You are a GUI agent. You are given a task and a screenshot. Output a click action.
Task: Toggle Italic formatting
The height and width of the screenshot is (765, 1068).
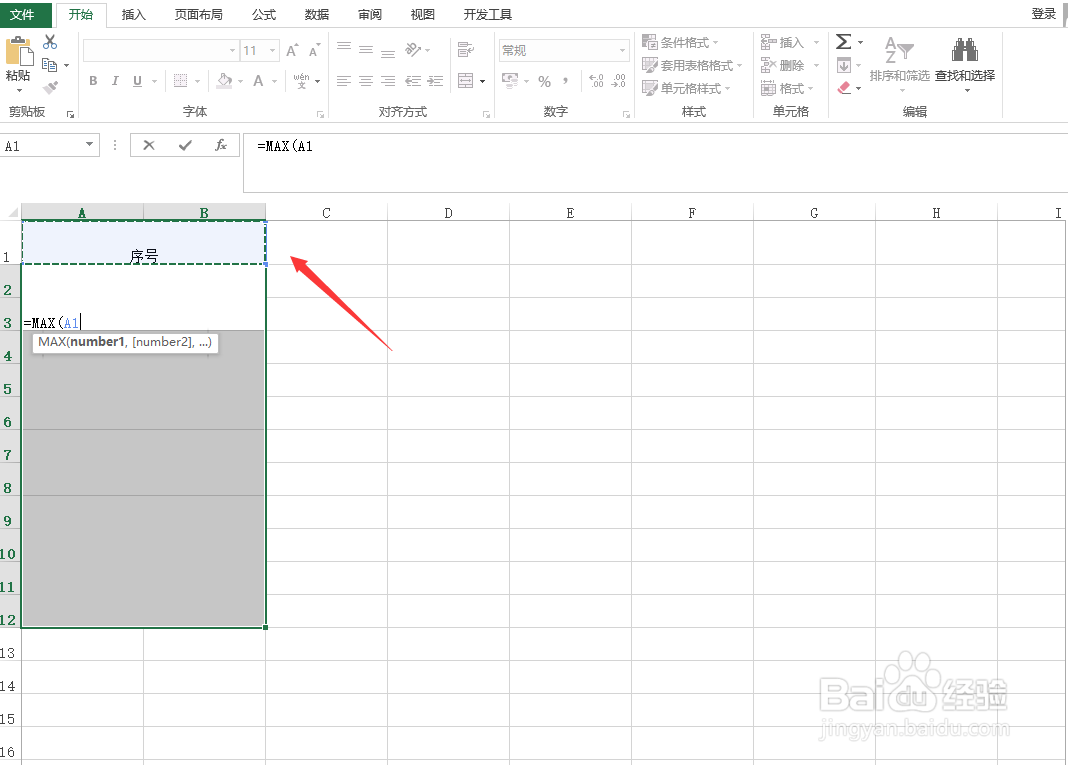[115, 81]
